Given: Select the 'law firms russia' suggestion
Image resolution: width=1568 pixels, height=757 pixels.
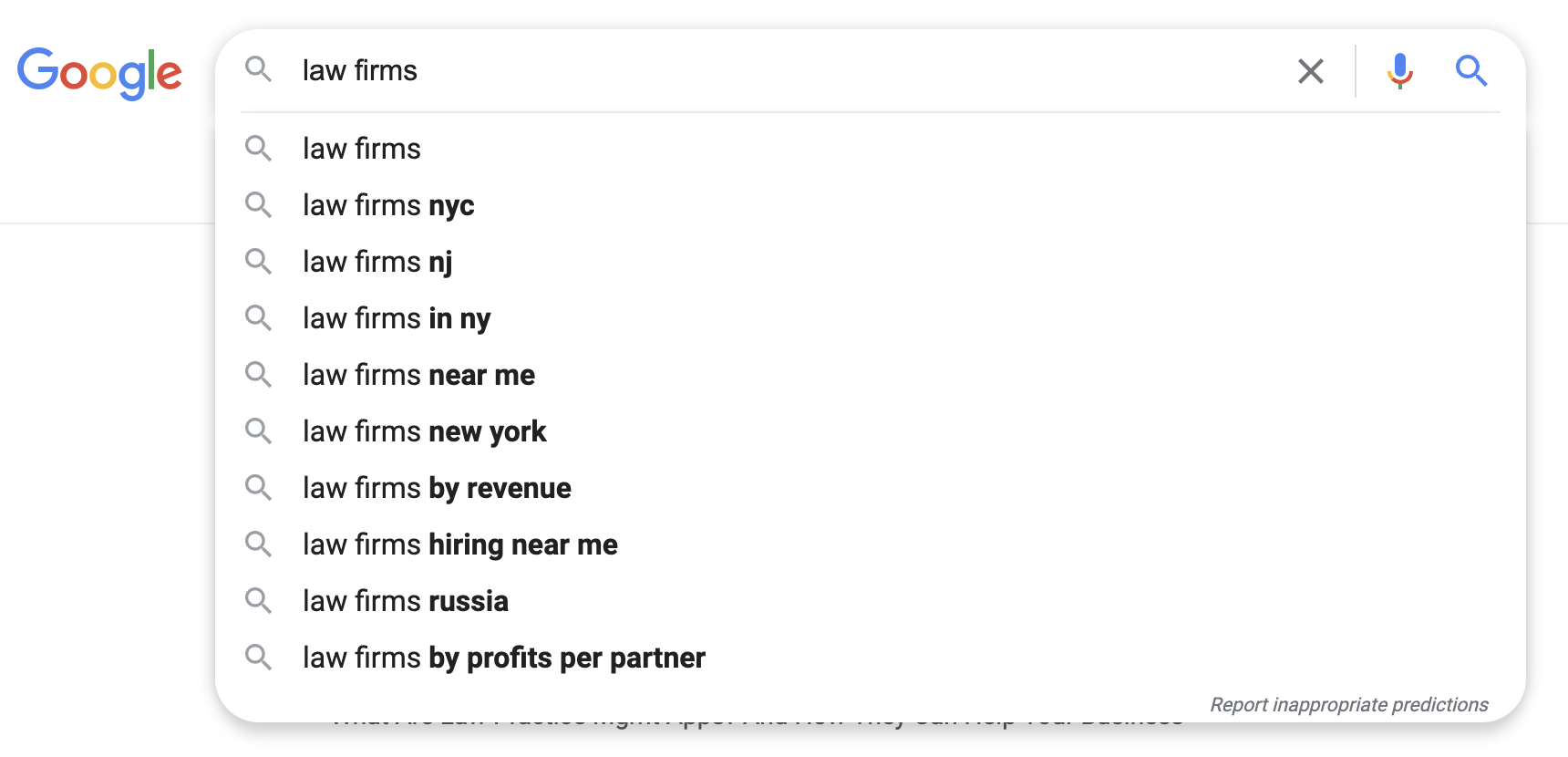Looking at the screenshot, I should [x=405, y=601].
